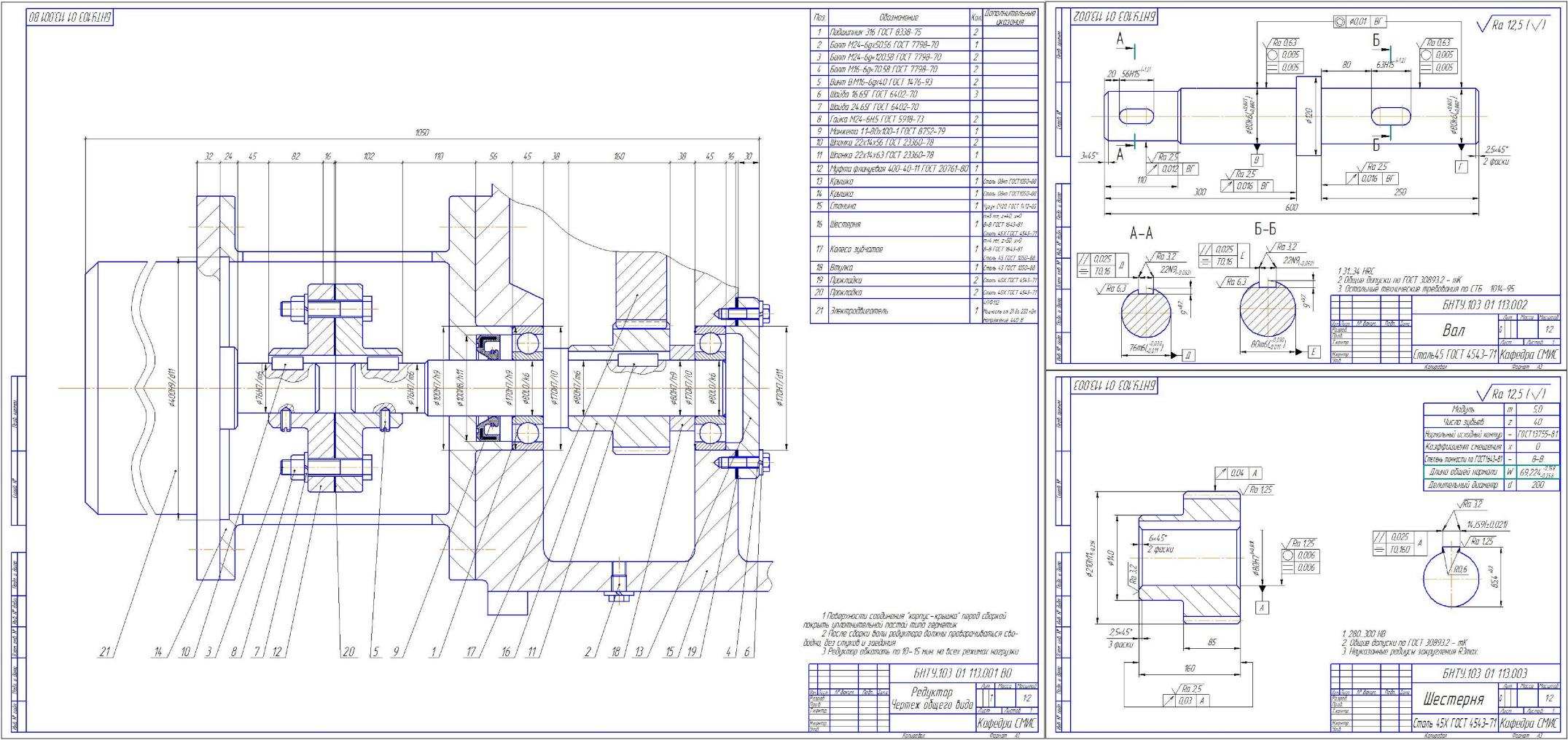Viewport: 1568px width, 740px height.
Task: Click note '3 Редуктор обкатать по 10-15 мин'
Action: pyautogui.click(x=920, y=652)
